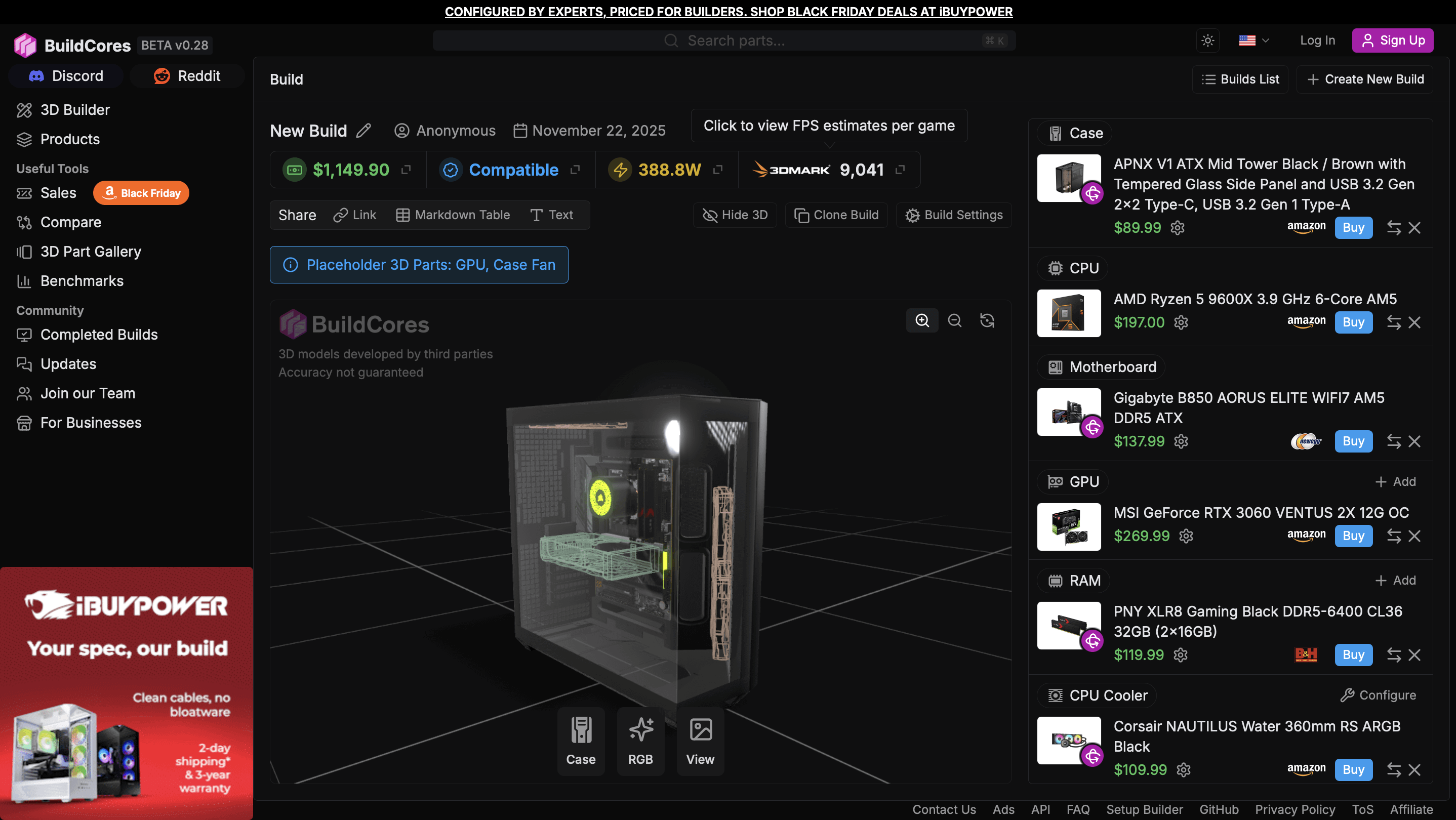Viewport: 1456px width, 820px height.
Task: Expand the total price breakdown
Action: pyautogui.click(x=406, y=170)
